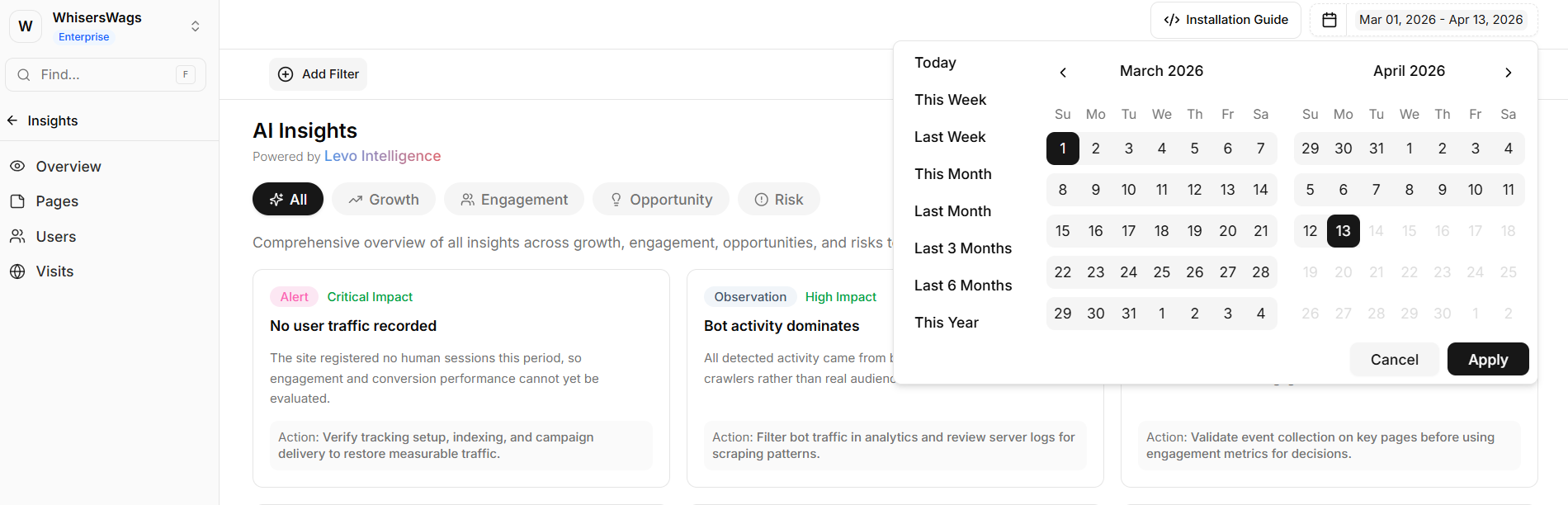This screenshot has height=505, width=1568.
Task: Open the WhisersWags workspace switcher
Action: [195, 26]
